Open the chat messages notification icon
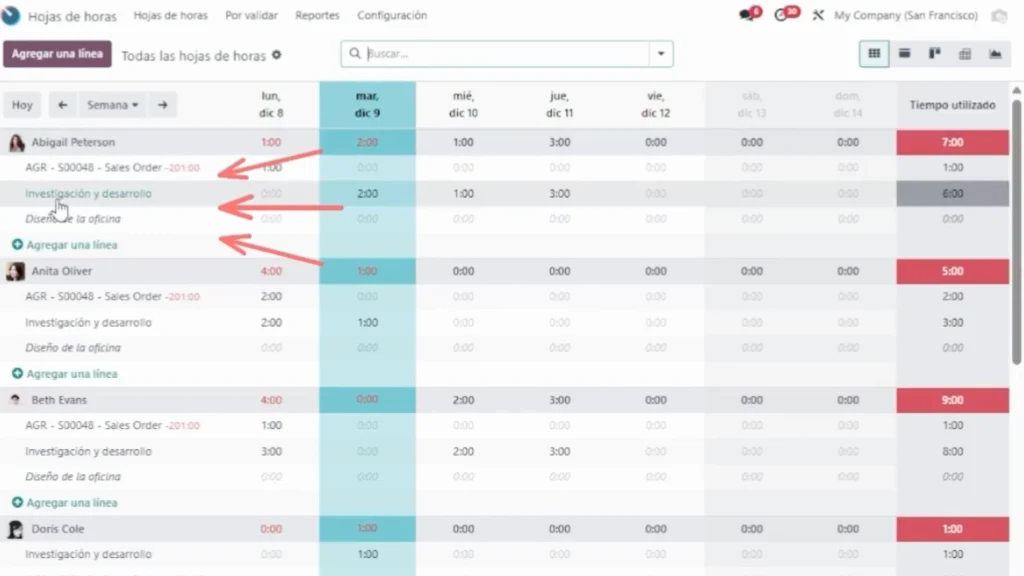 [746, 16]
